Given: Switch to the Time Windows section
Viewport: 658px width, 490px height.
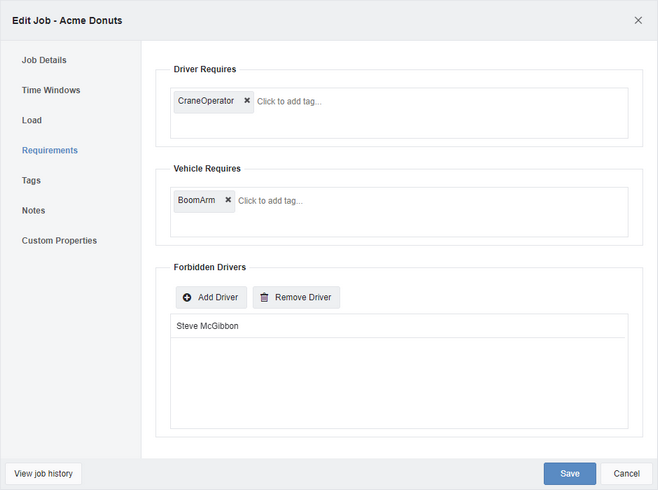Looking at the screenshot, I should pyautogui.click(x=51, y=90).
